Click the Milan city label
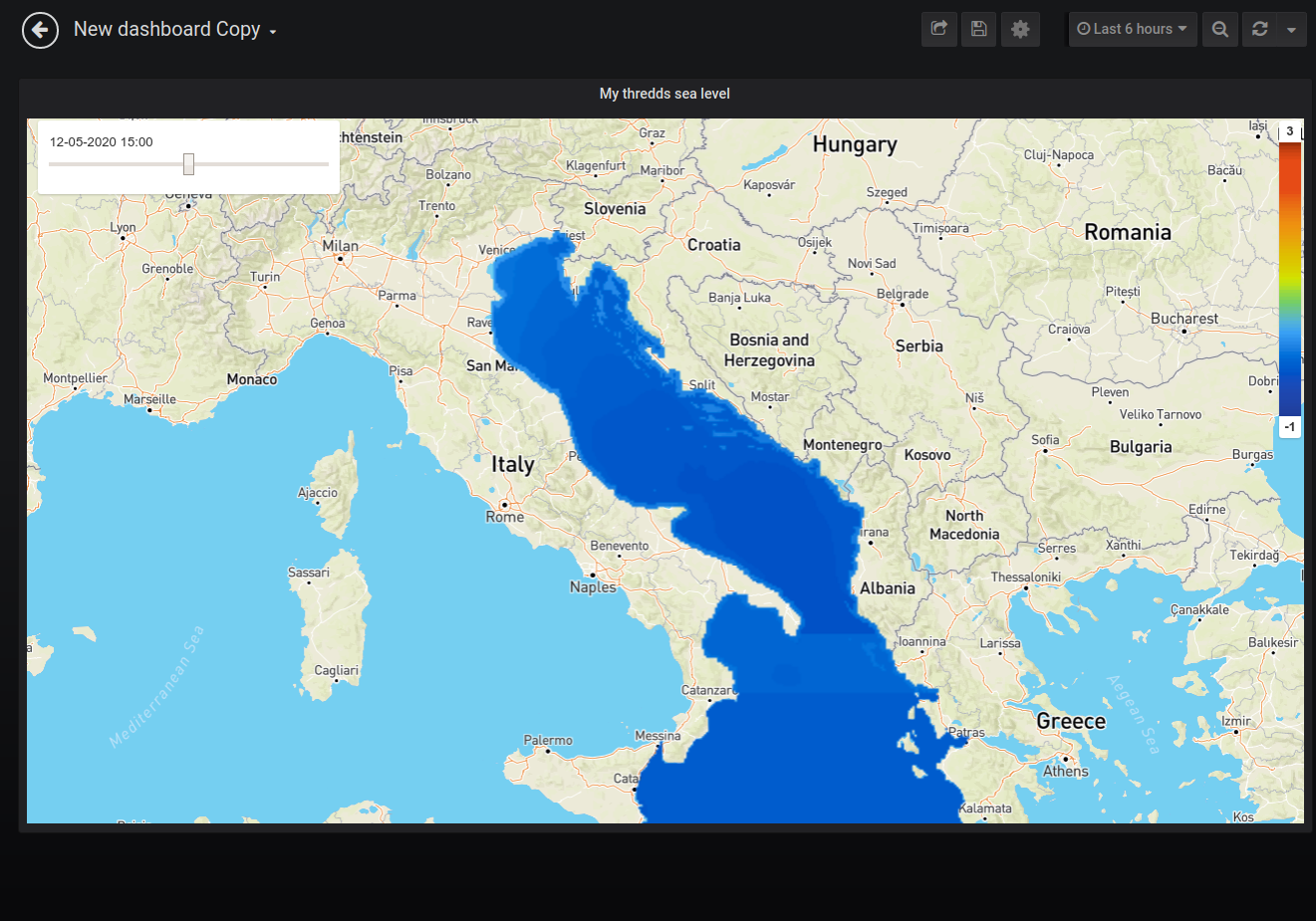1316x921 pixels. (x=340, y=246)
